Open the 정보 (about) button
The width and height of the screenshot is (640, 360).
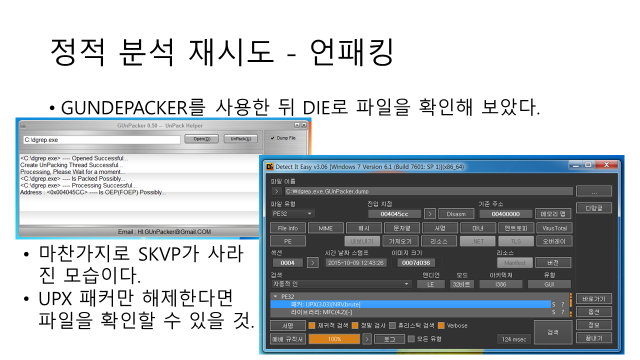[594, 325]
